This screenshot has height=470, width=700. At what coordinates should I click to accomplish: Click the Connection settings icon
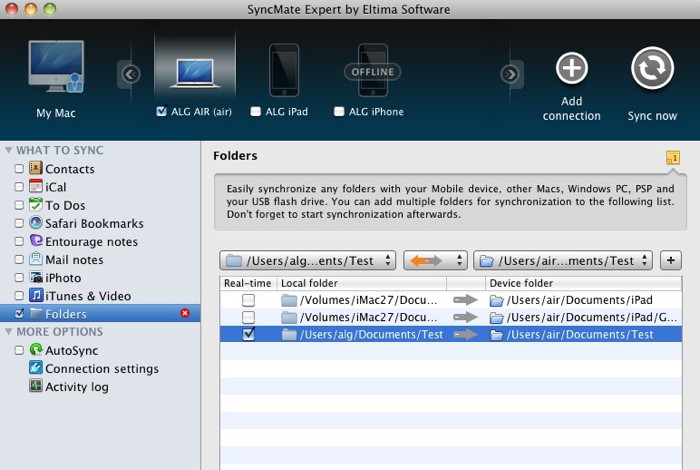pos(36,368)
